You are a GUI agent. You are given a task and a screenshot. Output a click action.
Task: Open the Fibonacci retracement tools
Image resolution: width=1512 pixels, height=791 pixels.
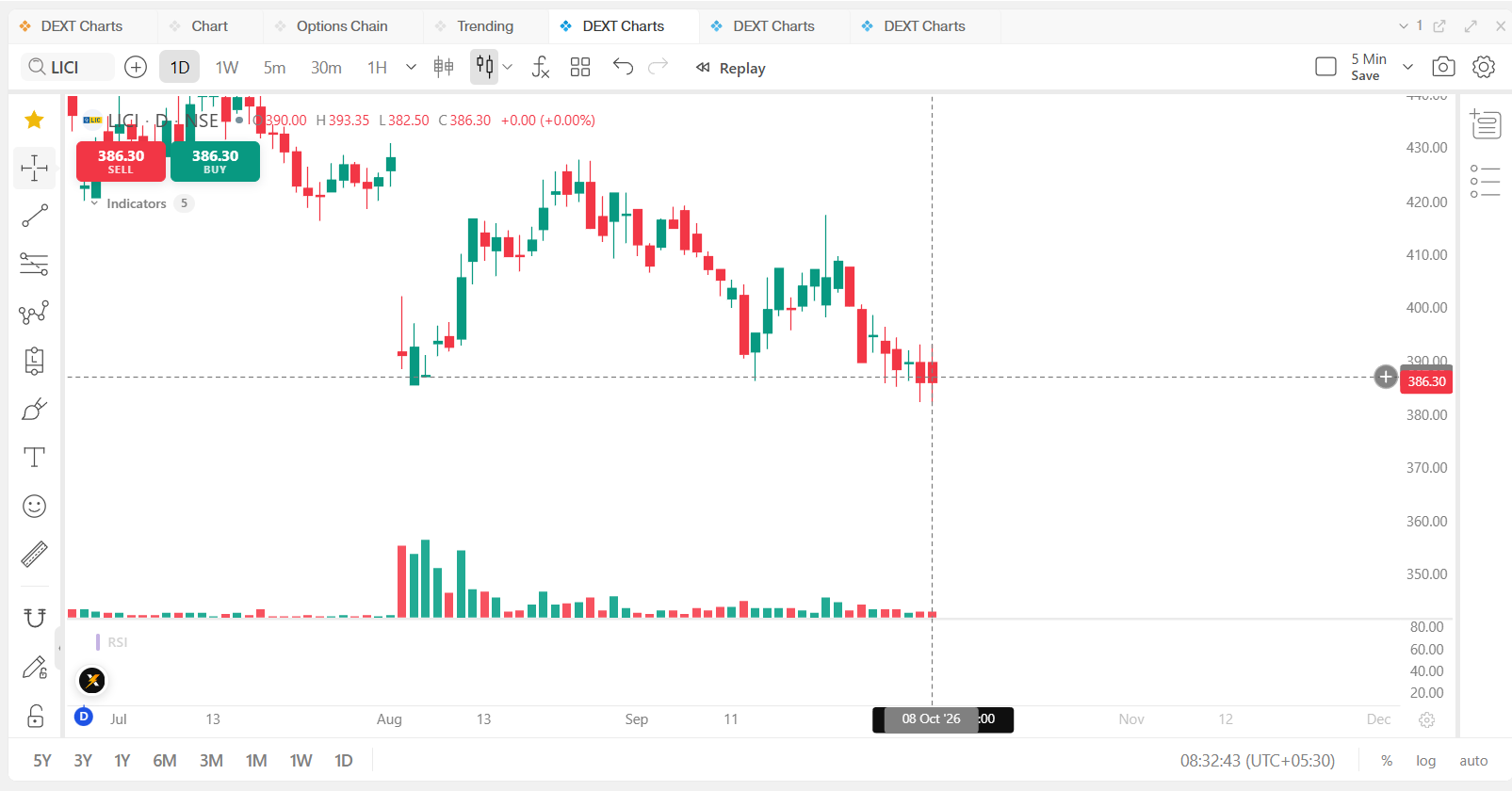pos(35,265)
